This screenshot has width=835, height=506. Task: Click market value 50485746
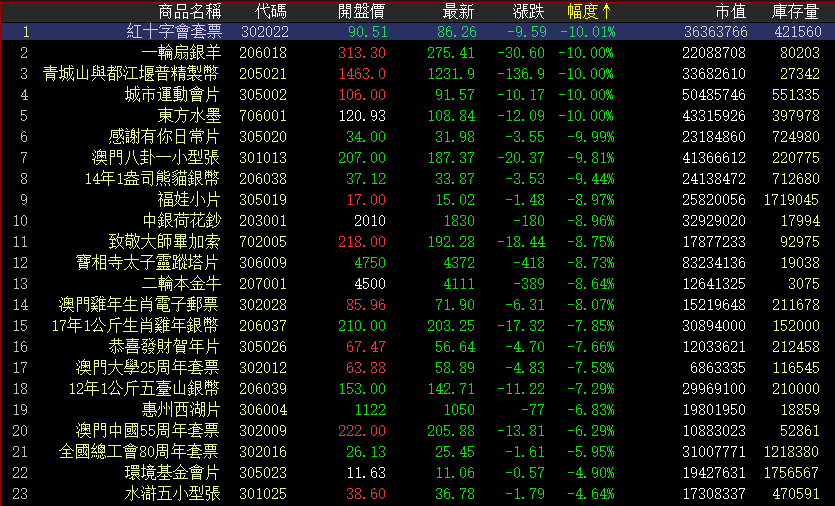pos(714,95)
